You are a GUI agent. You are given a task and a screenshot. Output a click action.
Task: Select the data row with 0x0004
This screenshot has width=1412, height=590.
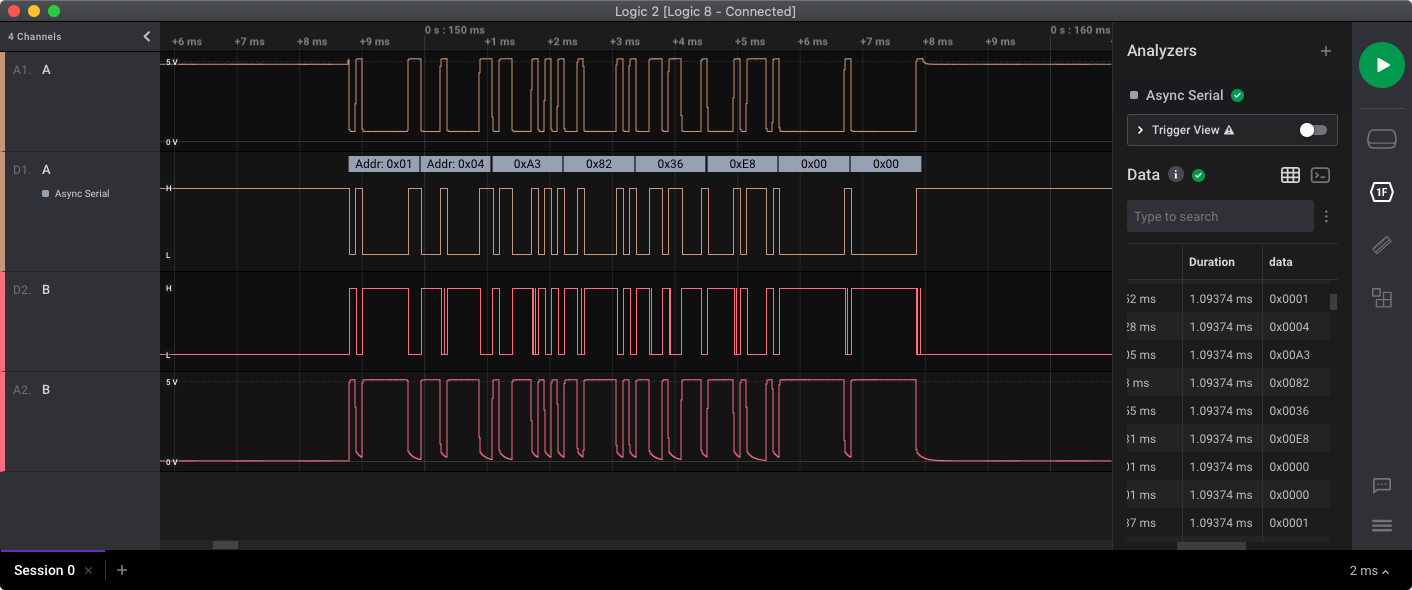point(1228,327)
